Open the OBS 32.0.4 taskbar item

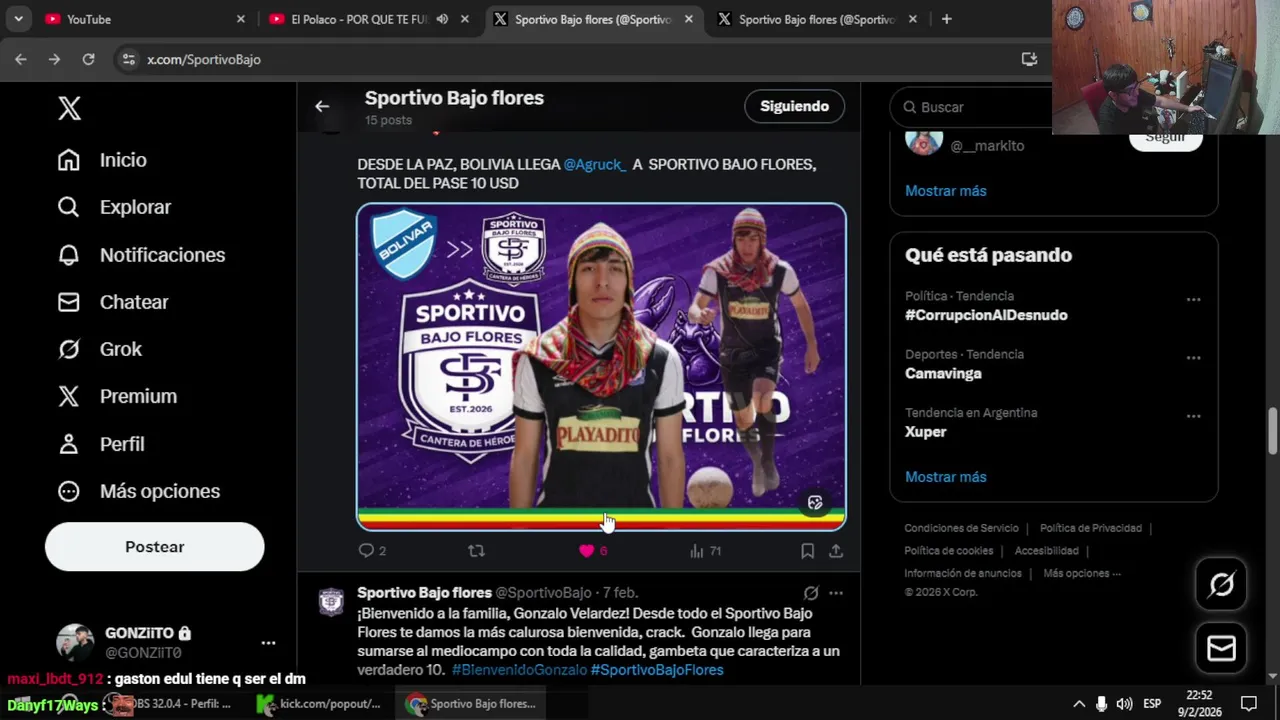coord(172,704)
